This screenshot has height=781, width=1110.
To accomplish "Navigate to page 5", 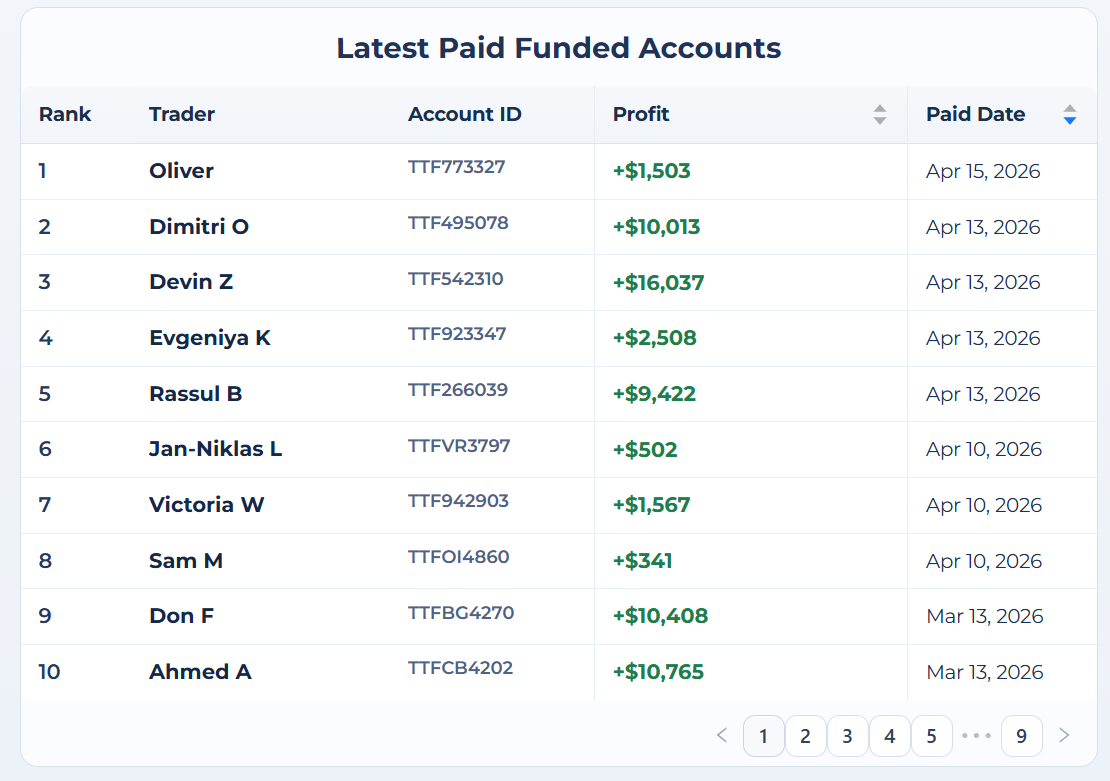I will [x=931, y=736].
